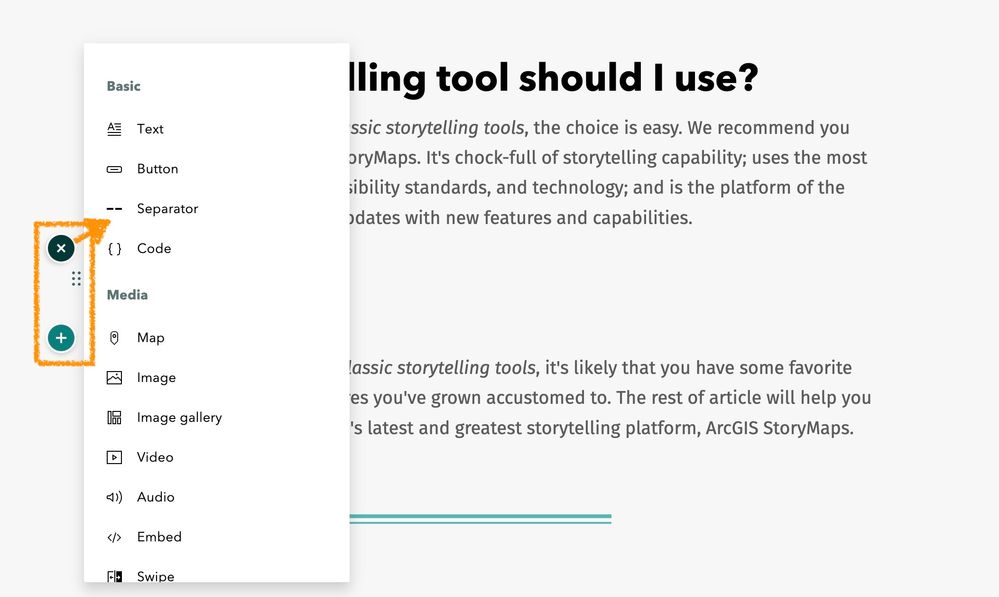Click the teal double-line separator
Viewport: 999px width, 597px height.
[x=480, y=519]
